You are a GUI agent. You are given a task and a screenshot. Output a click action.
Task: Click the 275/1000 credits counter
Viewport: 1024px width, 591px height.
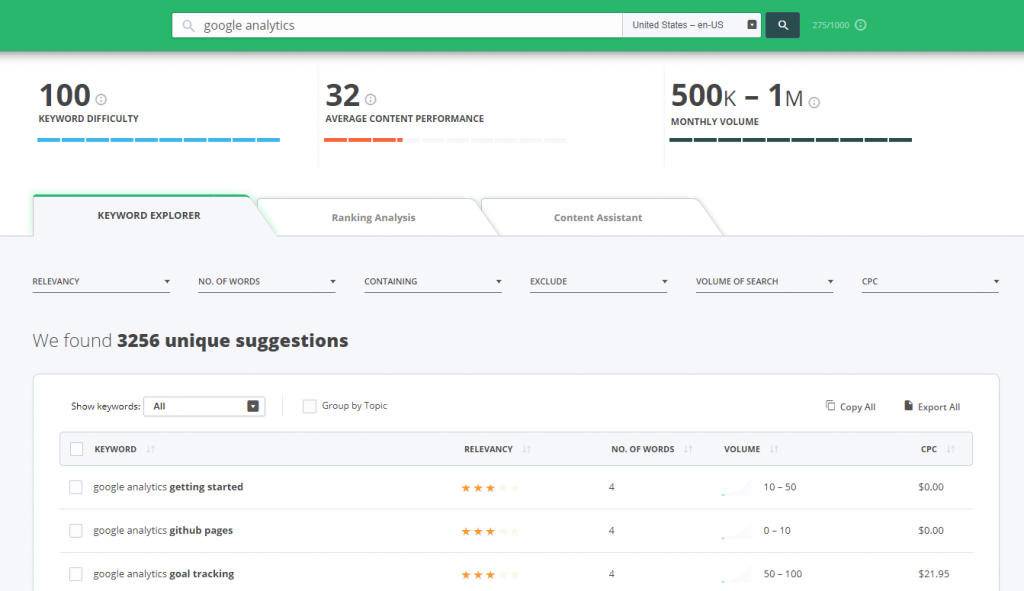pyautogui.click(x=831, y=25)
